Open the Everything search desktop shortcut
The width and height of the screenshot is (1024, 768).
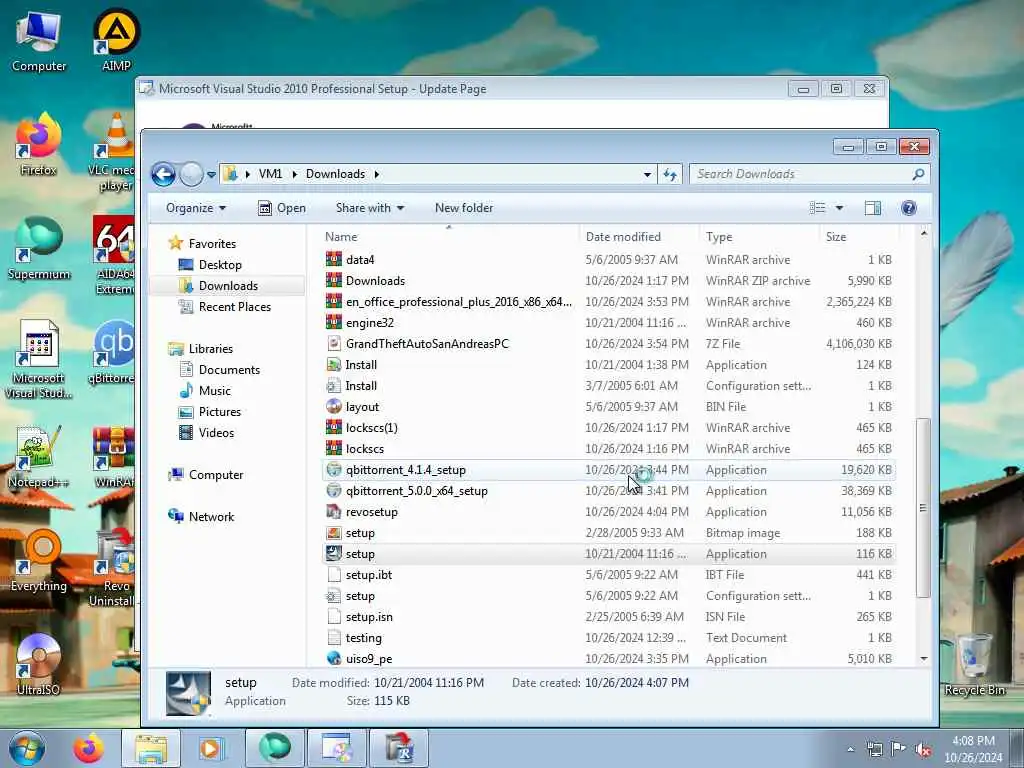39,562
